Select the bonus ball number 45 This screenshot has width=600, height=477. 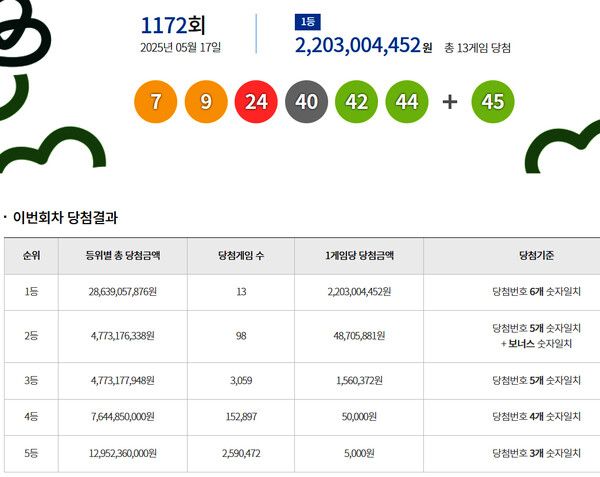pyautogui.click(x=493, y=102)
